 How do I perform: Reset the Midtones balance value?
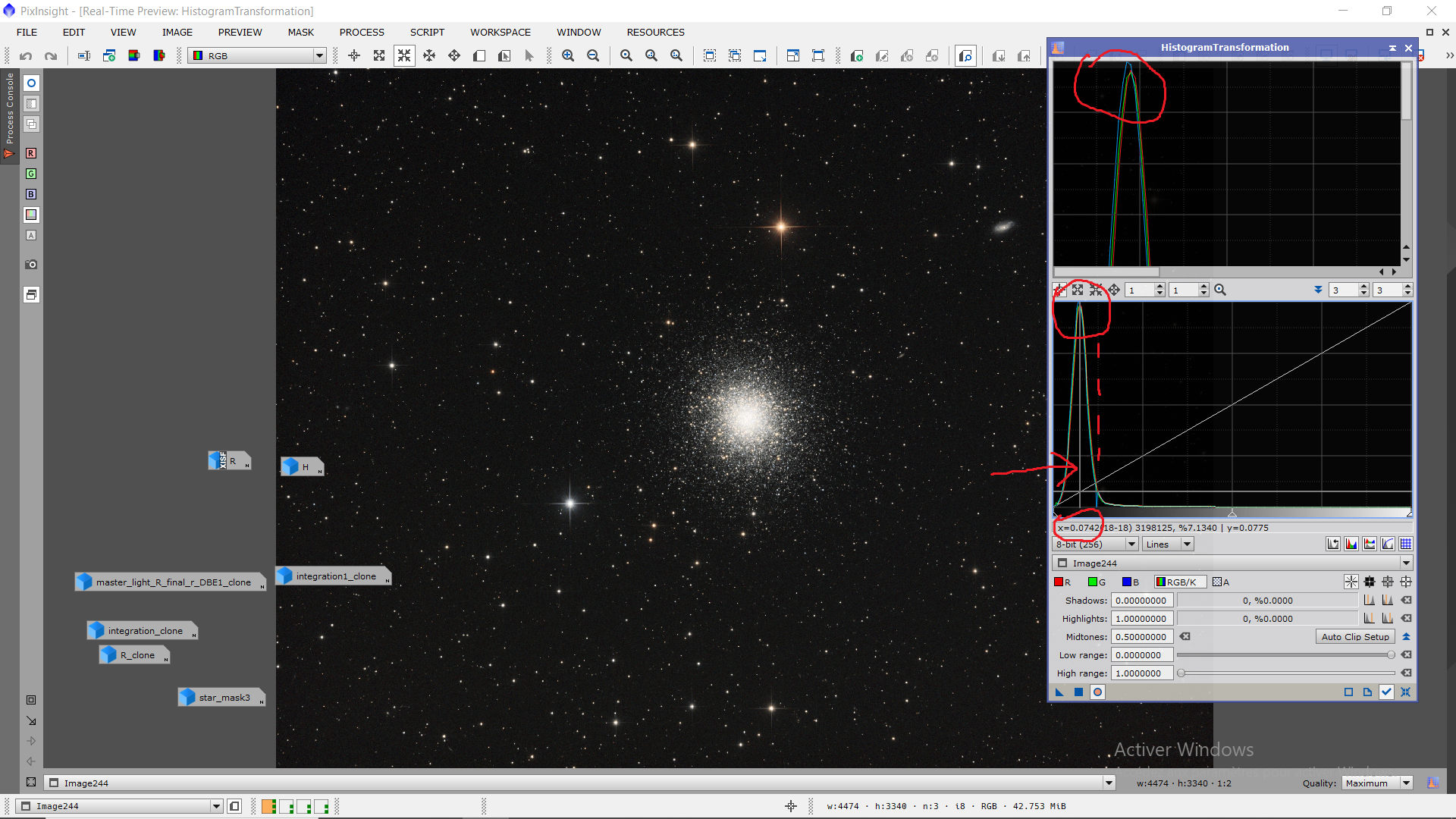[x=1185, y=637]
